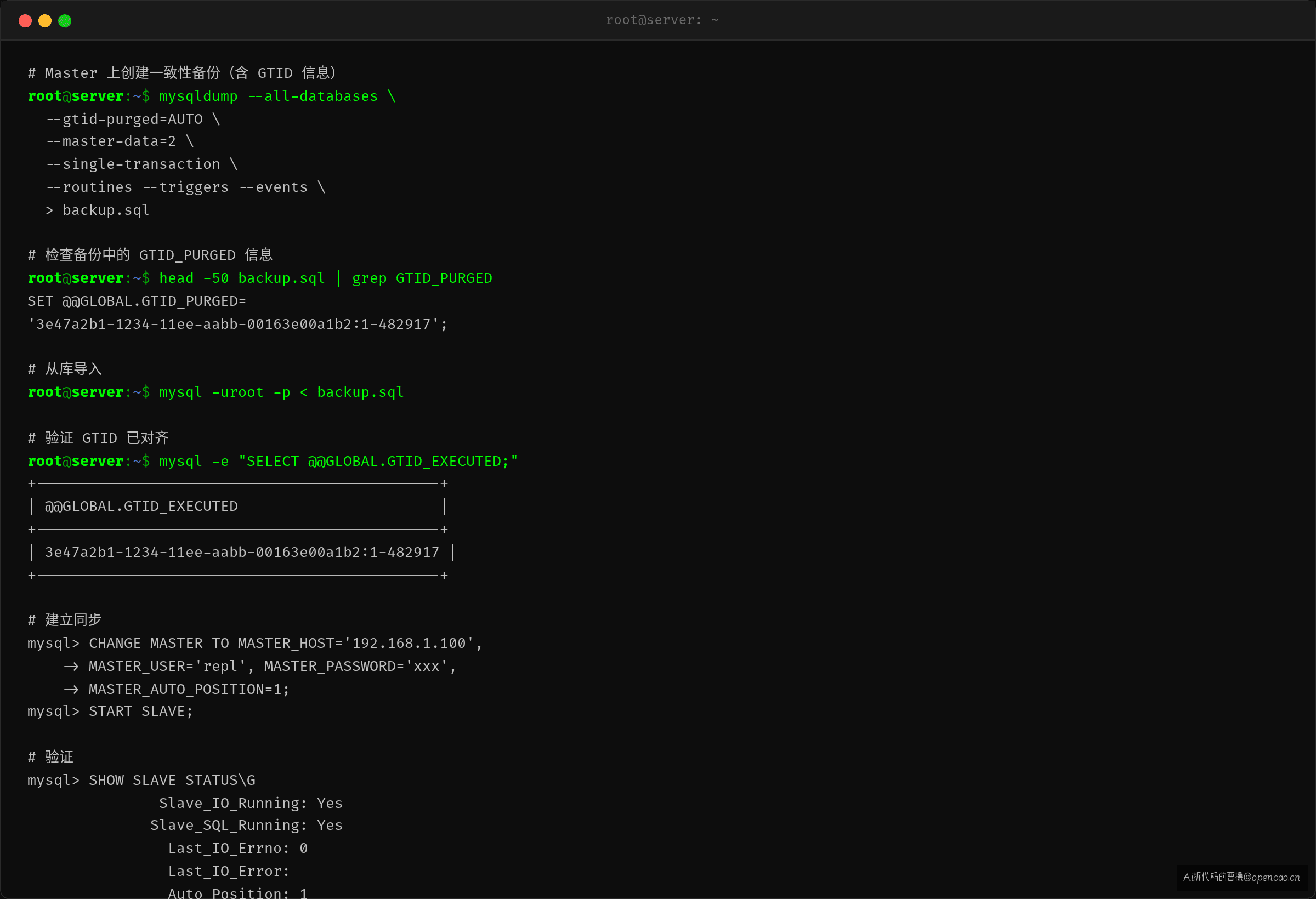Click the '--single-transaction' option line

click(x=141, y=164)
